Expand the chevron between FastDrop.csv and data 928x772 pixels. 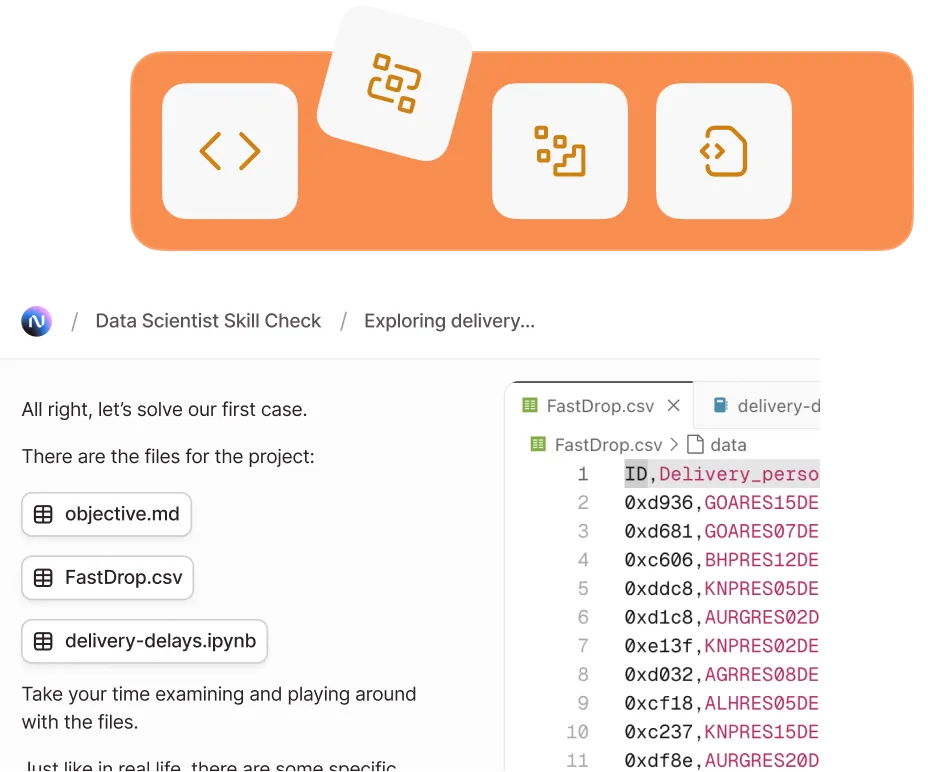(x=674, y=444)
